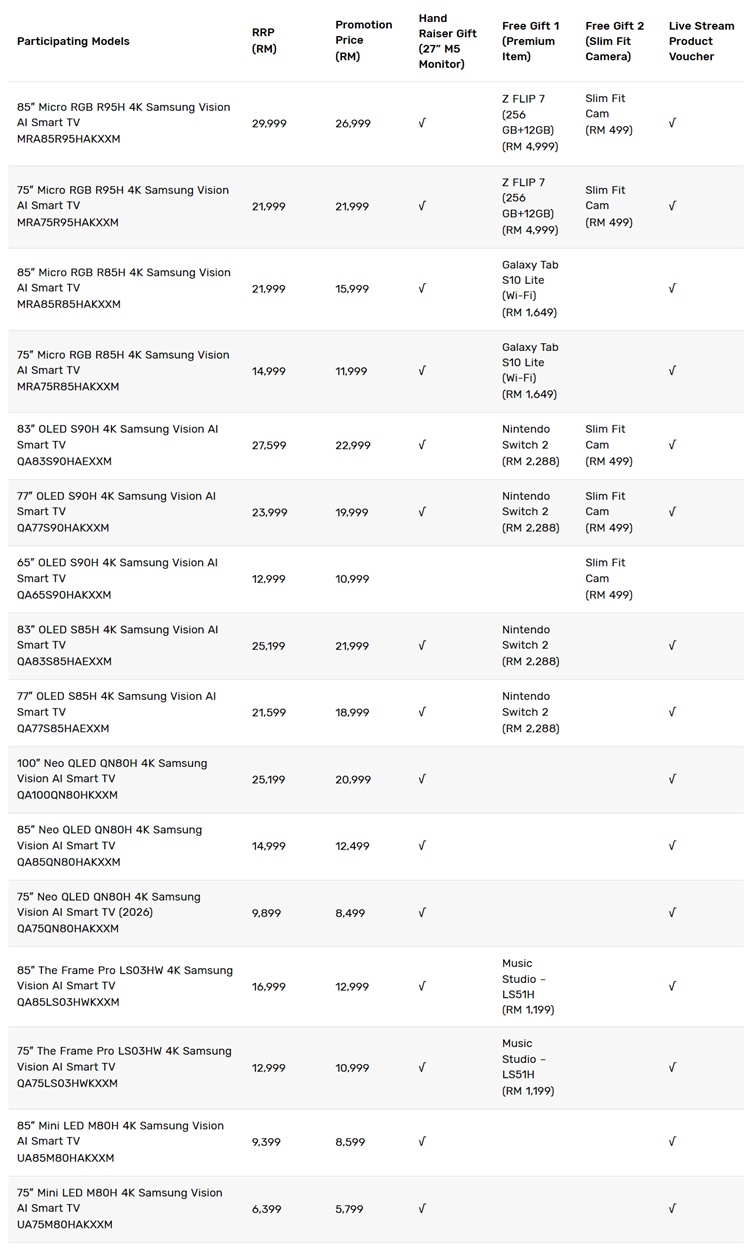Click Live Stream checkmark for 85" Frame Pro

coord(672,986)
